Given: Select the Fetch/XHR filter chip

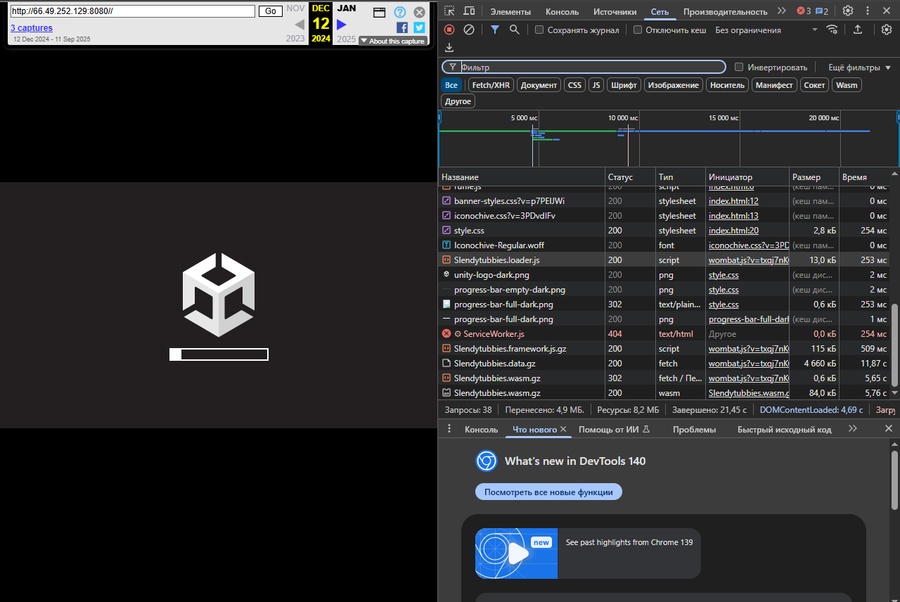Looking at the screenshot, I should tap(491, 85).
